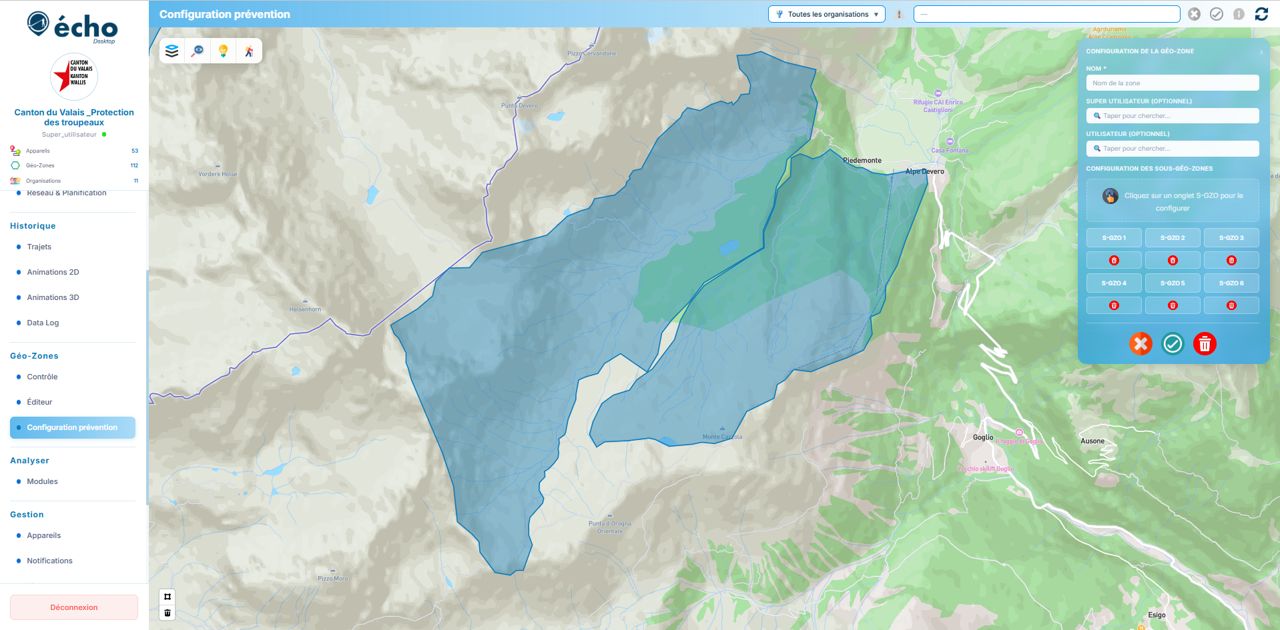Screen dimensions: 1280x630
Task: Open Géo-Zones Éditeur link
Action: point(40,402)
